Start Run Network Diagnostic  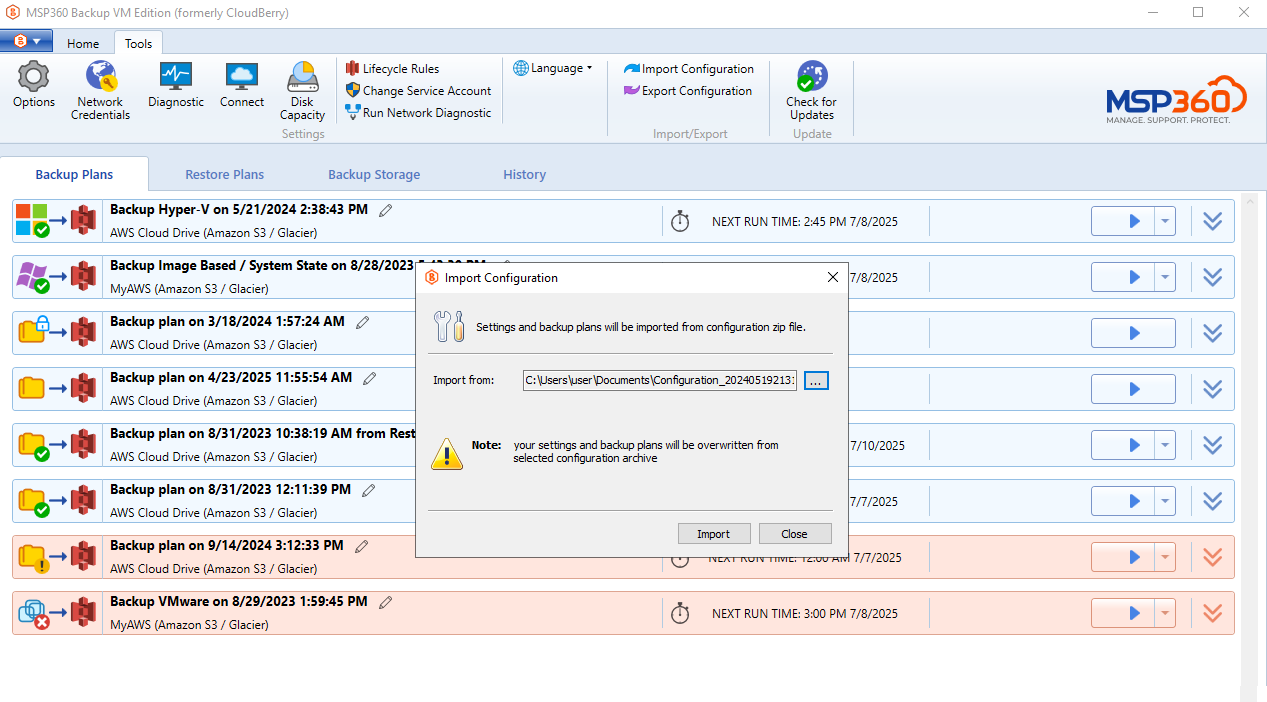pos(418,113)
